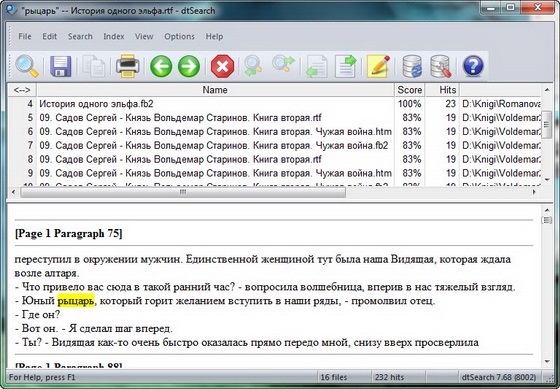Open the Index menu
Screen dimensions: 560x389
[x=114, y=36]
